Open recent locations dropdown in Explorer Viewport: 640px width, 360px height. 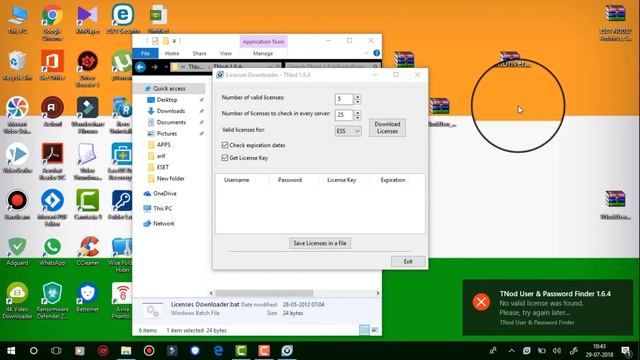tap(166, 67)
